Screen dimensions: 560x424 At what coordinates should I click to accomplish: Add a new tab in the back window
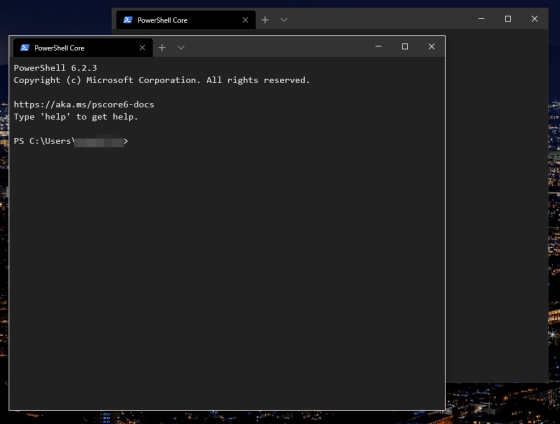click(265, 20)
